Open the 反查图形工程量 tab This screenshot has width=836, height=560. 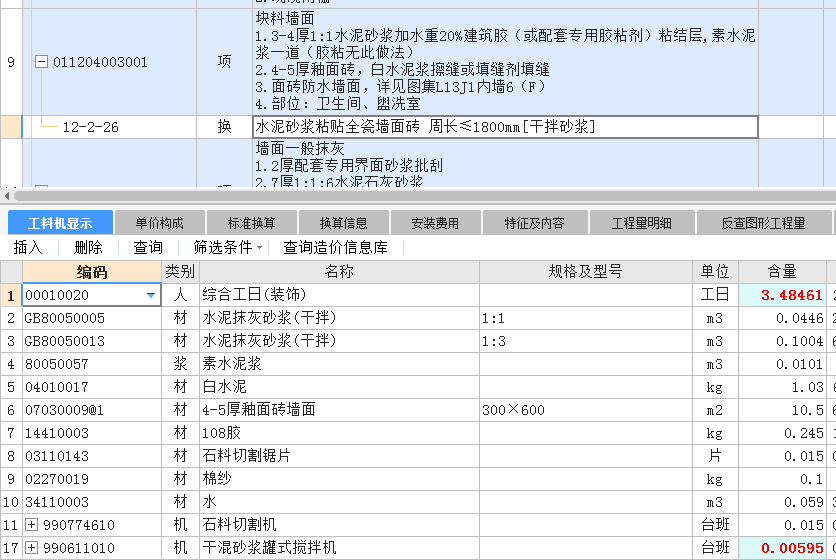(x=763, y=223)
